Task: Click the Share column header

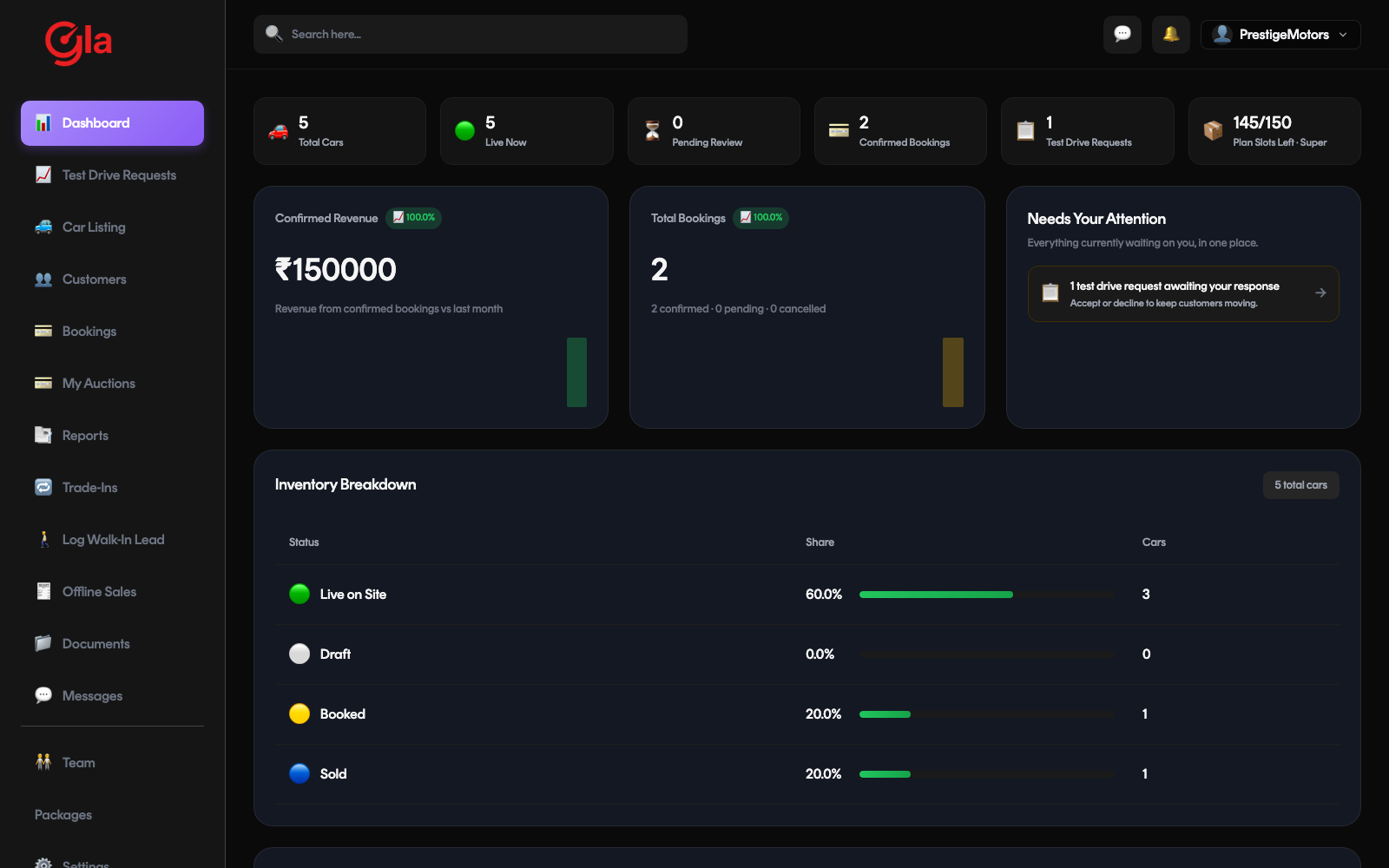Action: (820, 542)
